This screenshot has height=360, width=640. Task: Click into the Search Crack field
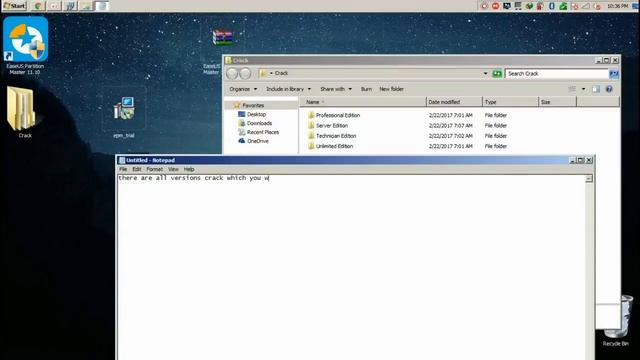[x=557, y=73]
